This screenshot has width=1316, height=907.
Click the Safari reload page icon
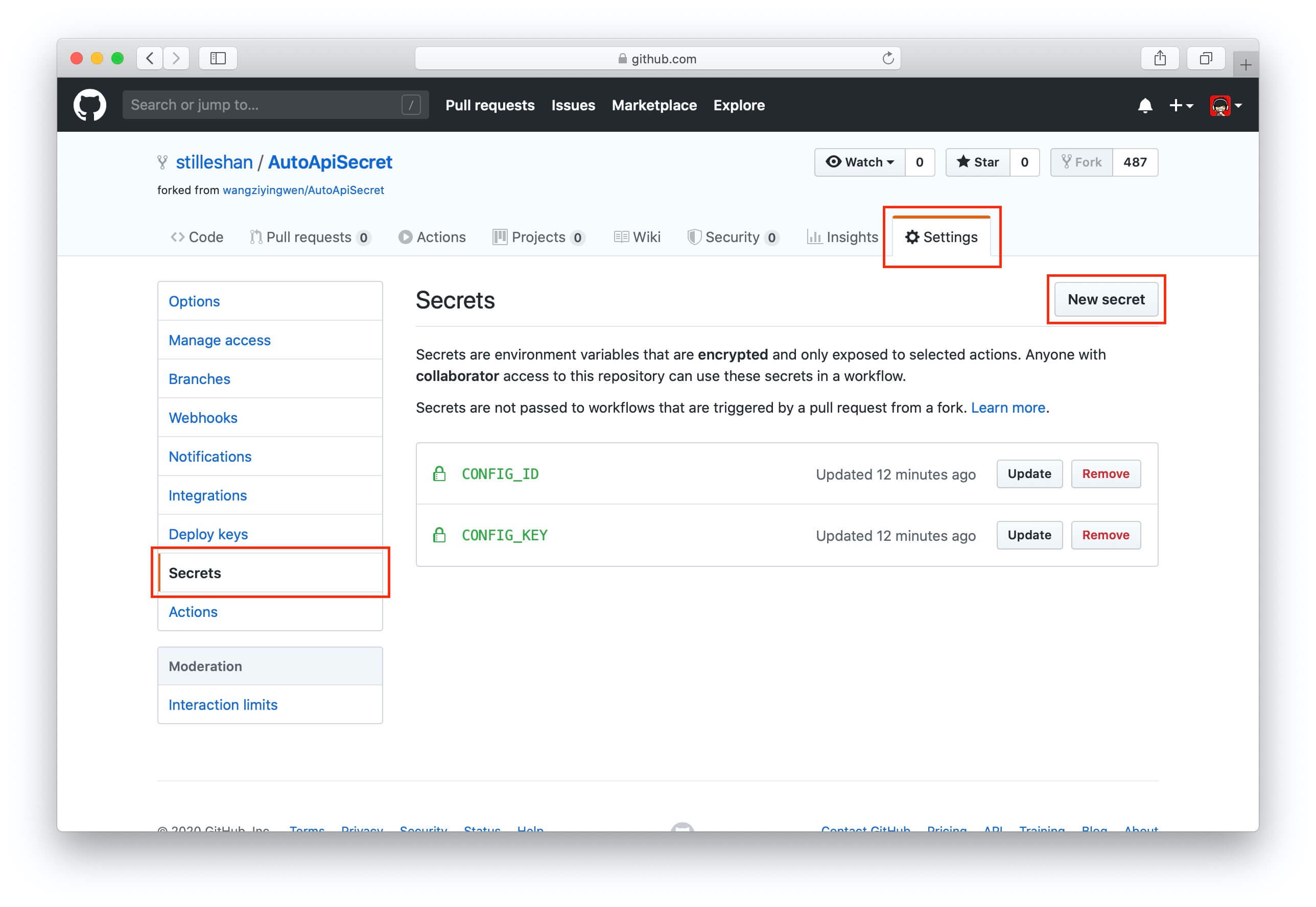(x=887, y=59)
